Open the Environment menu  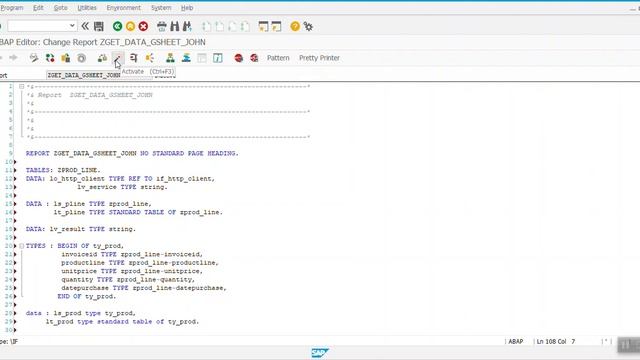pyautogui.click(x=123, y=8)
